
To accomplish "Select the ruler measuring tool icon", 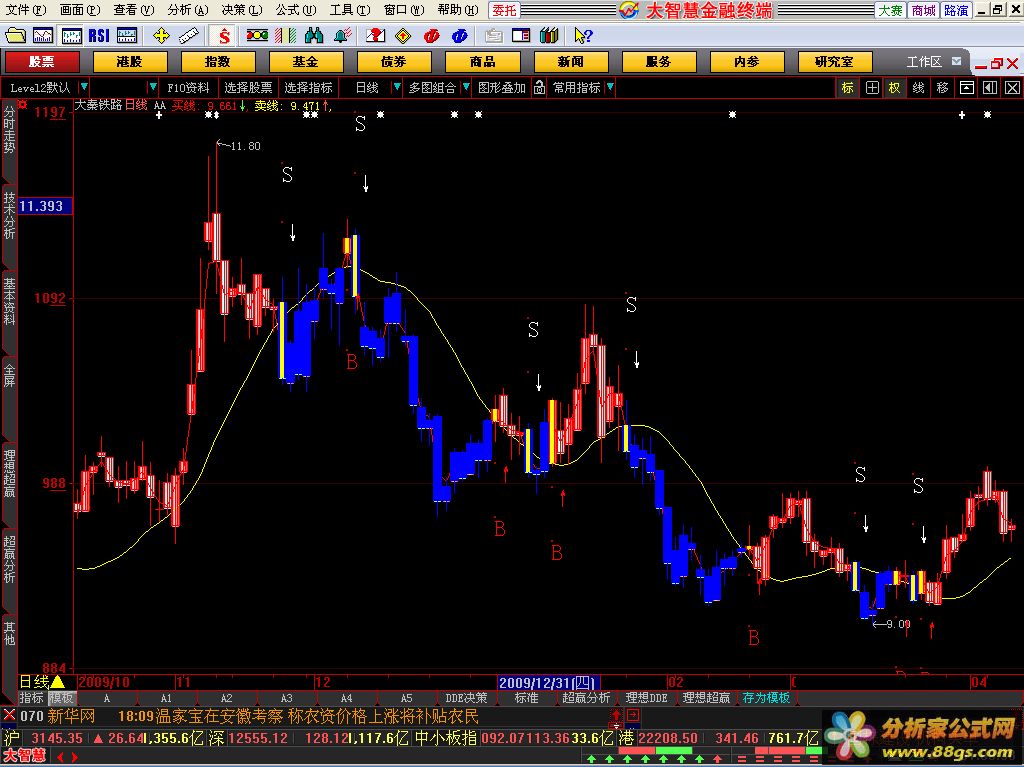I will [189, 35].
